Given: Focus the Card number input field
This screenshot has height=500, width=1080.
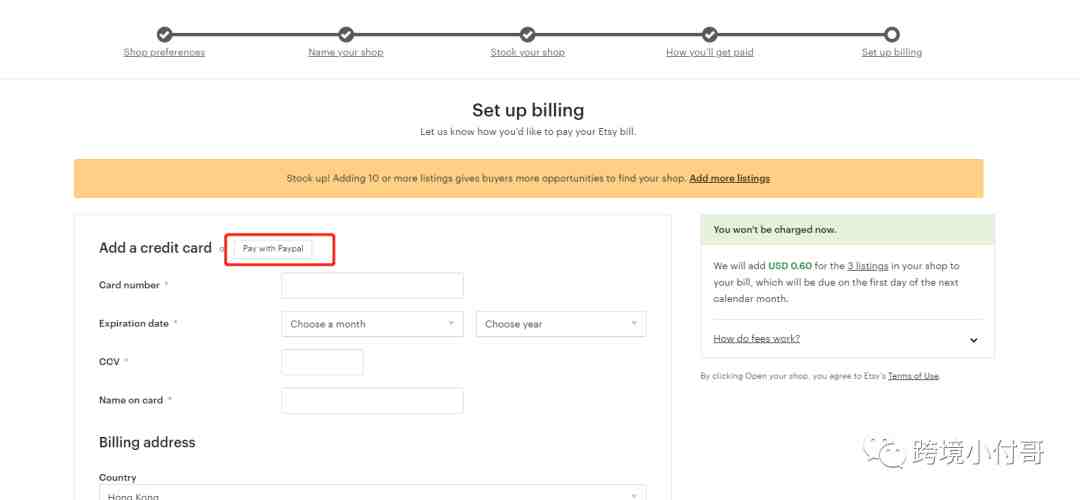Looking at the screenshot, I should click(x=372, y=285).
